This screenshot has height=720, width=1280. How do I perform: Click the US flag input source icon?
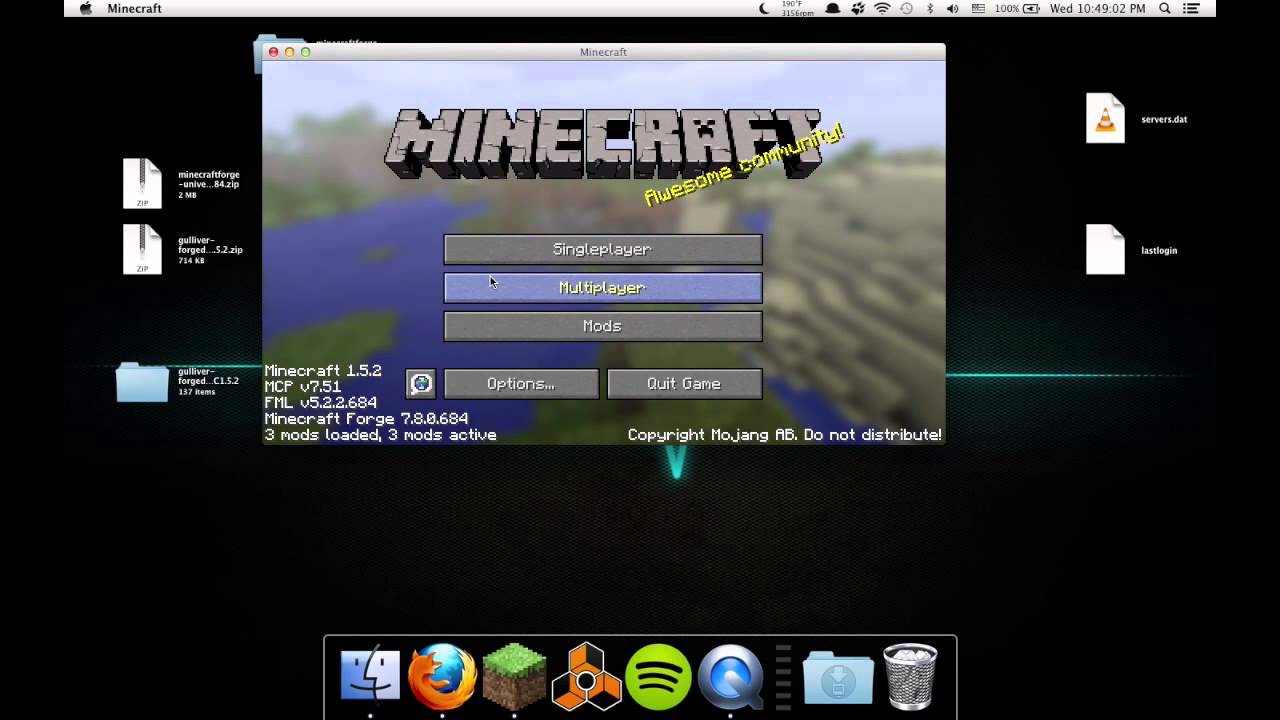[x=977, y=8]
